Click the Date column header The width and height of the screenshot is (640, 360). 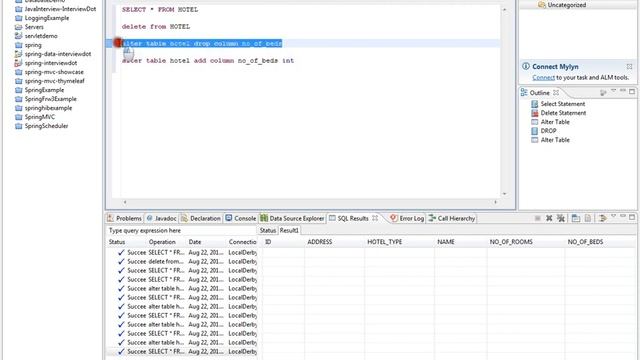[x=195, y=242]
